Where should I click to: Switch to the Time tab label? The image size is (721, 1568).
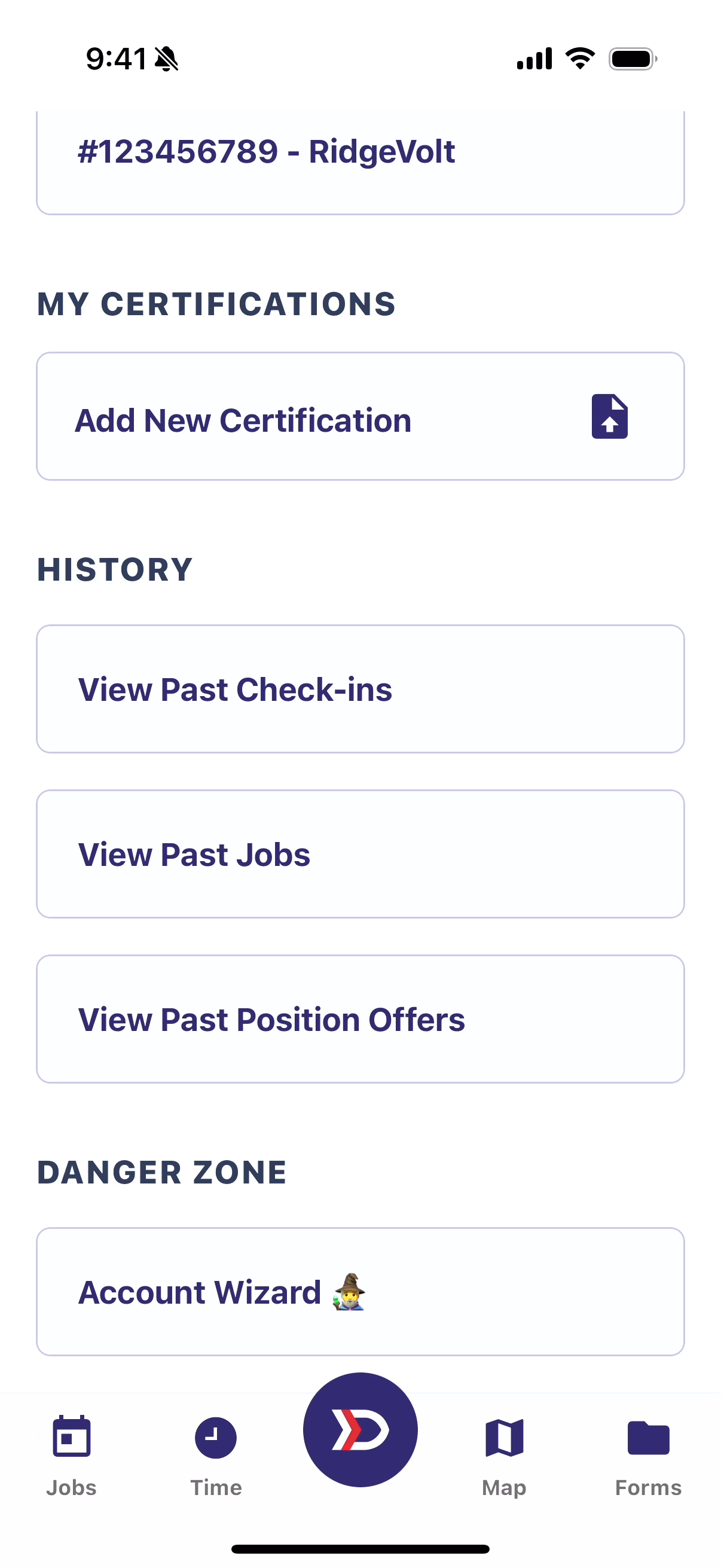point(216,1488)
